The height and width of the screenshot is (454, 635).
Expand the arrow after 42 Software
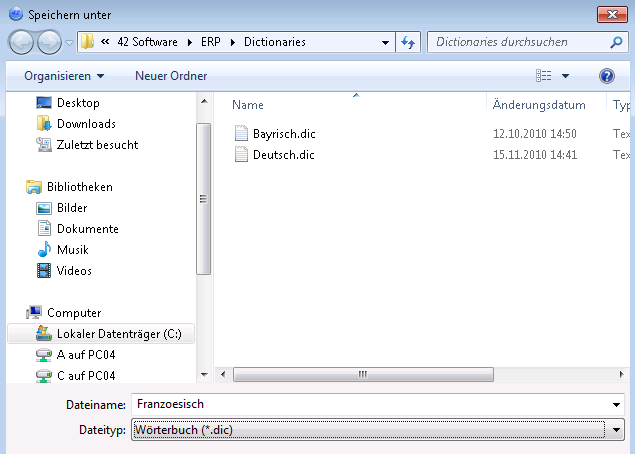[x=190, y=42]
